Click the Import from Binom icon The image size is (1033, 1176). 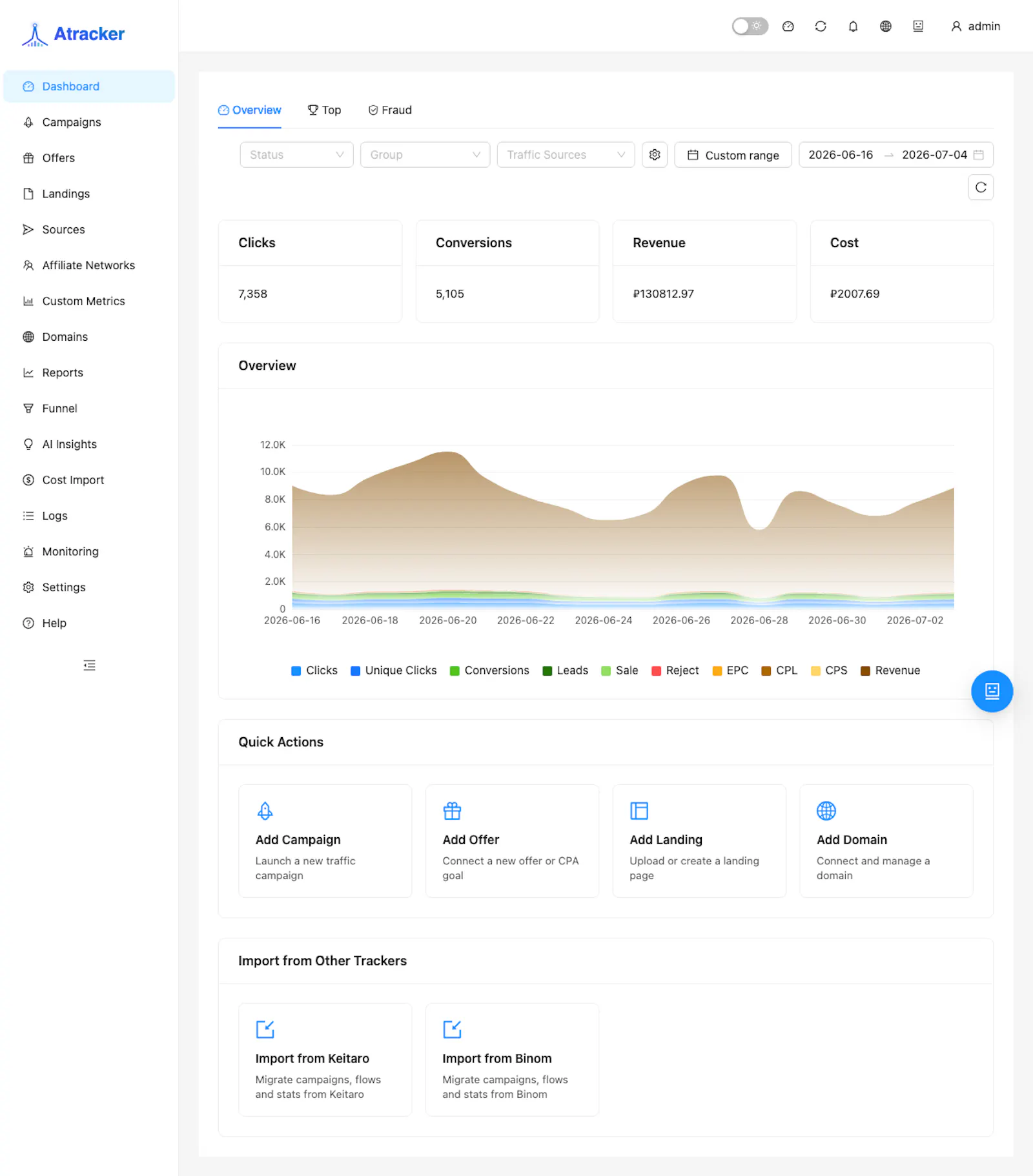point(453,1029)
